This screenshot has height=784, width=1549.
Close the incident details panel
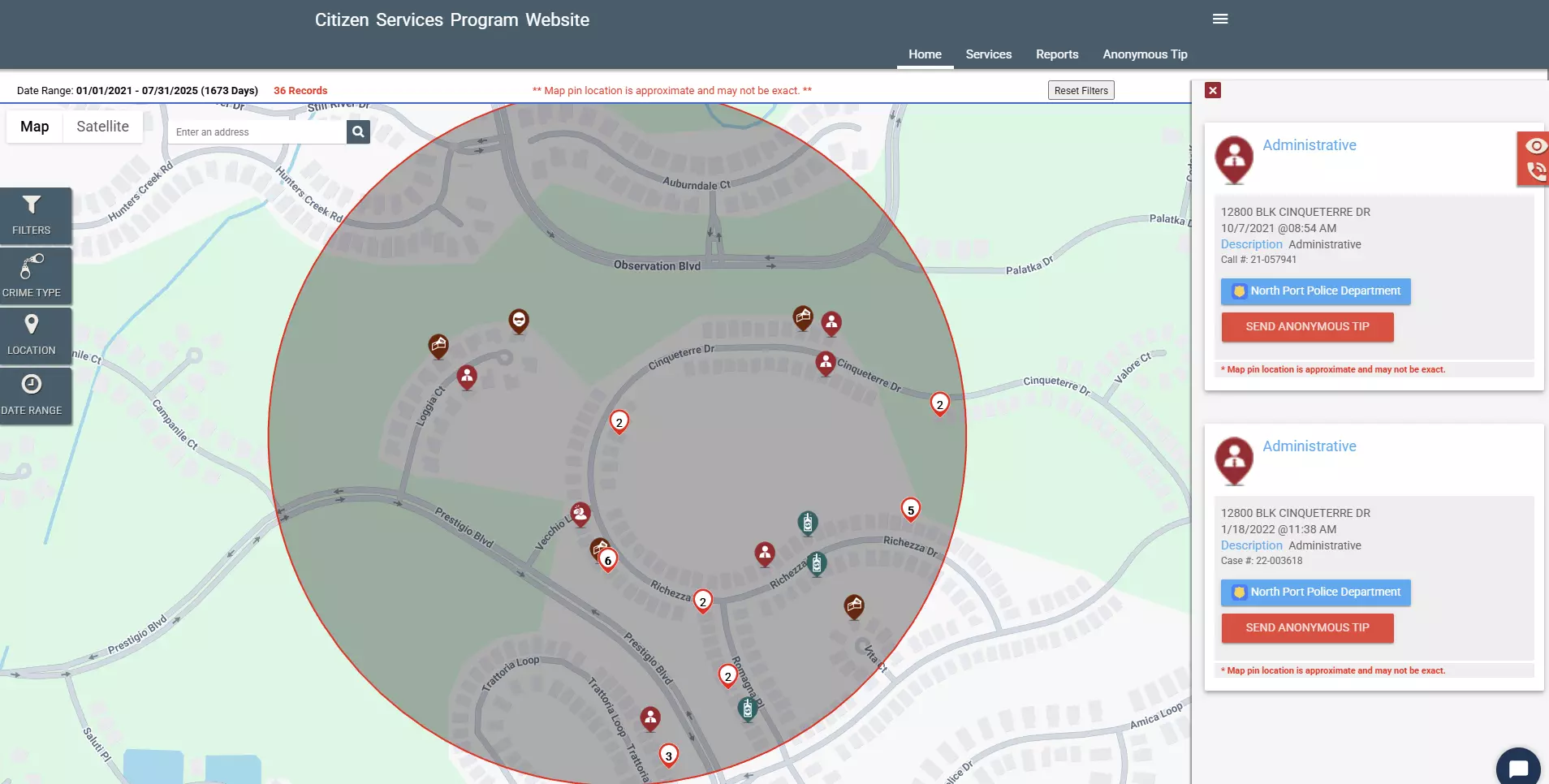1213,90
